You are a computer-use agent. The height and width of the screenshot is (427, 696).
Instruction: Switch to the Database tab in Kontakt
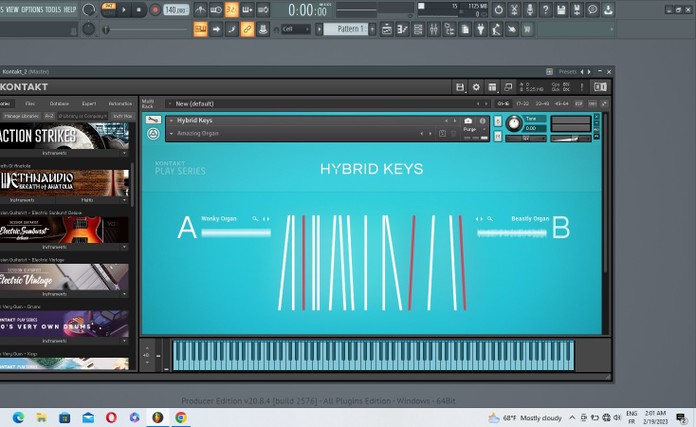tap(60, 103)
